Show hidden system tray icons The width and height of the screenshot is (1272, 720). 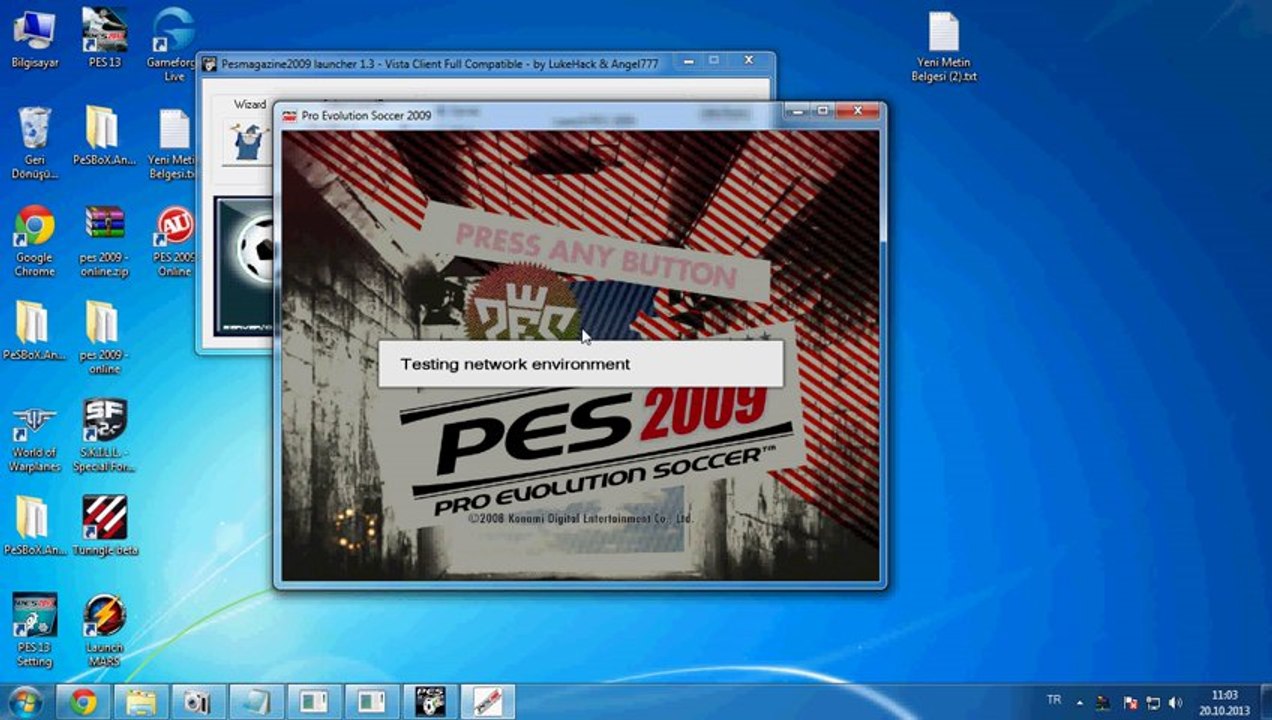[1081, 702]
